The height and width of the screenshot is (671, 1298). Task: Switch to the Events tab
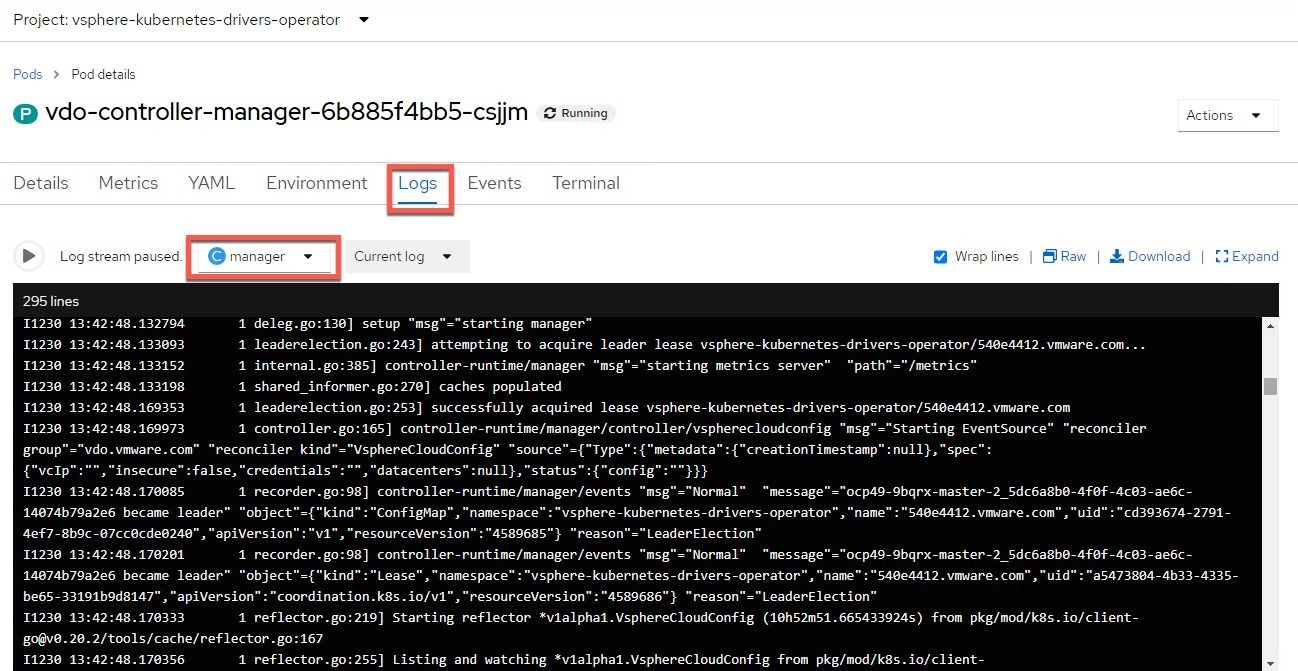pyautogui.click(x=494, y=183)
